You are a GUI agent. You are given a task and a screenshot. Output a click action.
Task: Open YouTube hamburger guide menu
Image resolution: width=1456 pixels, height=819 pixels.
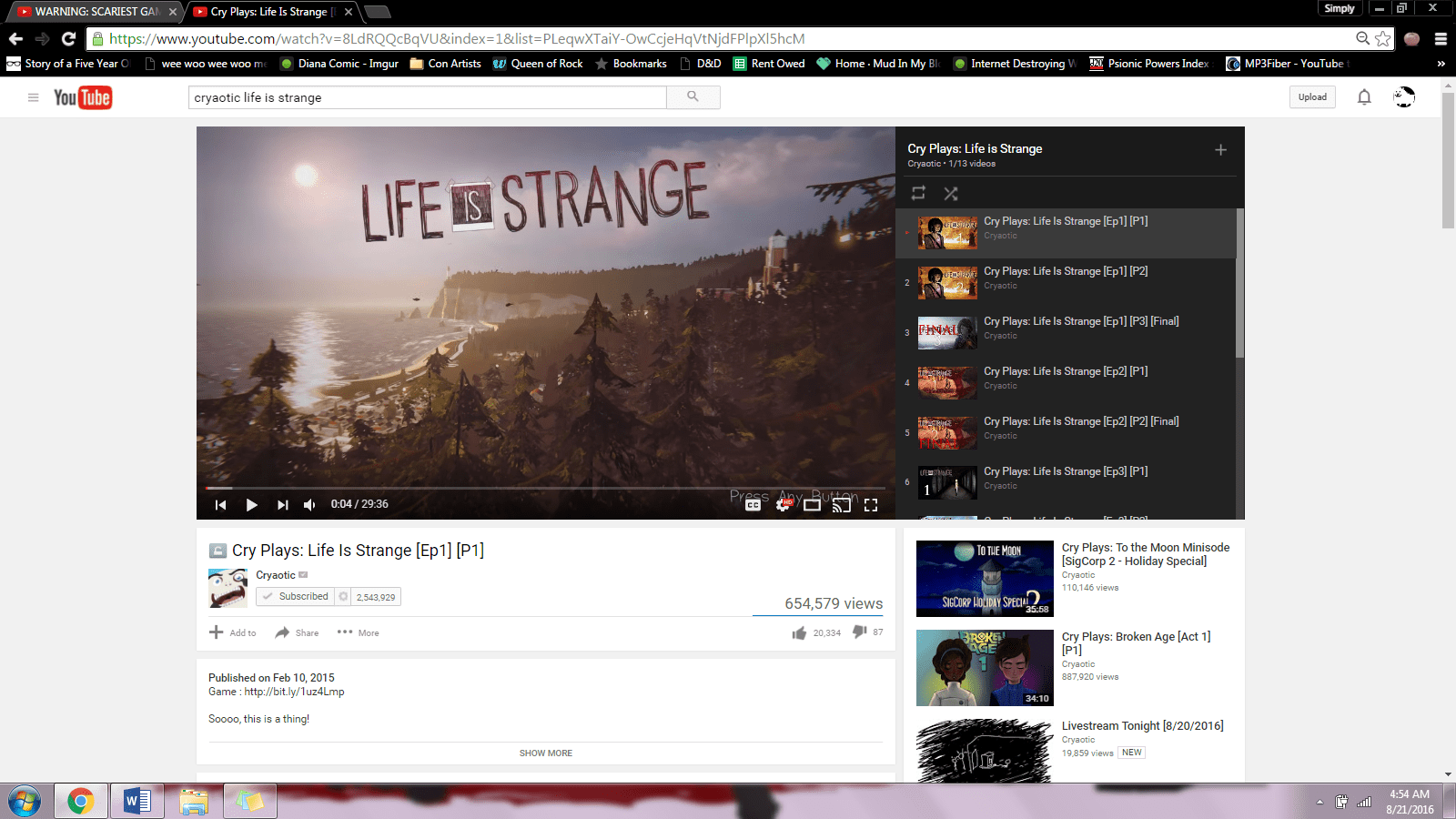click(x=34, y=97)
